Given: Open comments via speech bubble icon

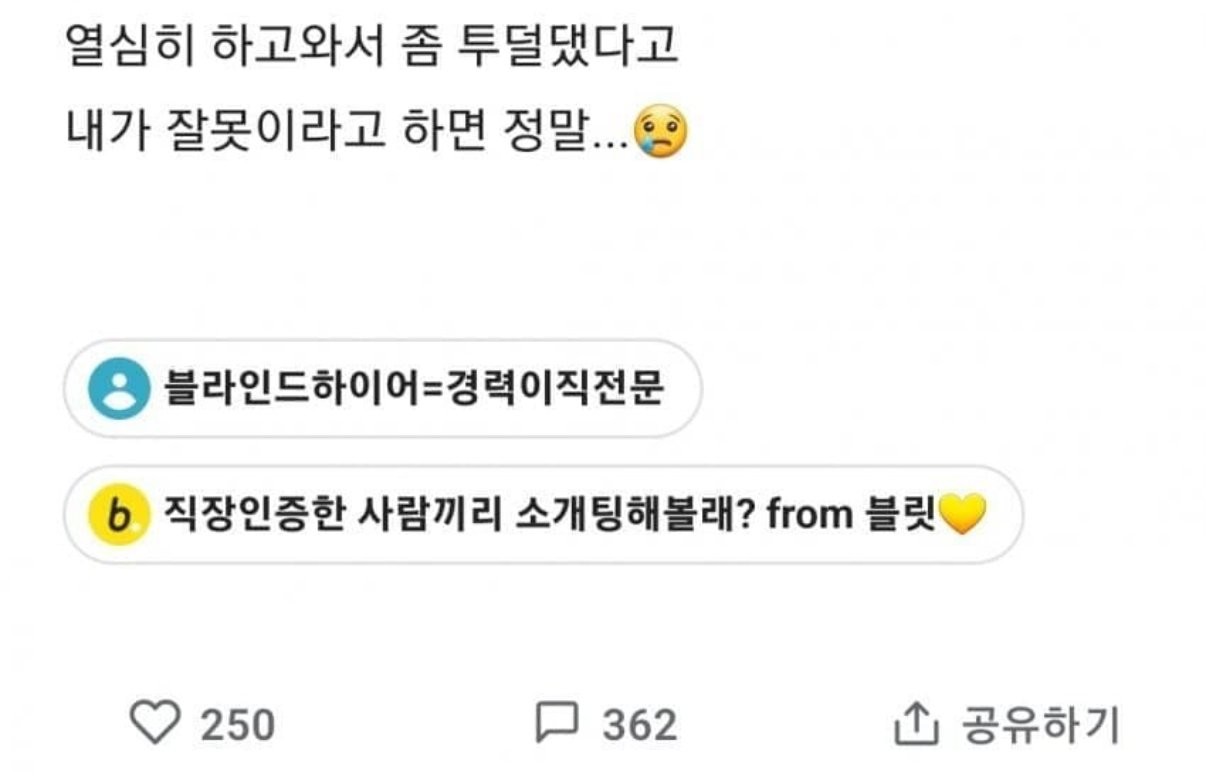Looking at the screenshot, I should tap(557, 723).
